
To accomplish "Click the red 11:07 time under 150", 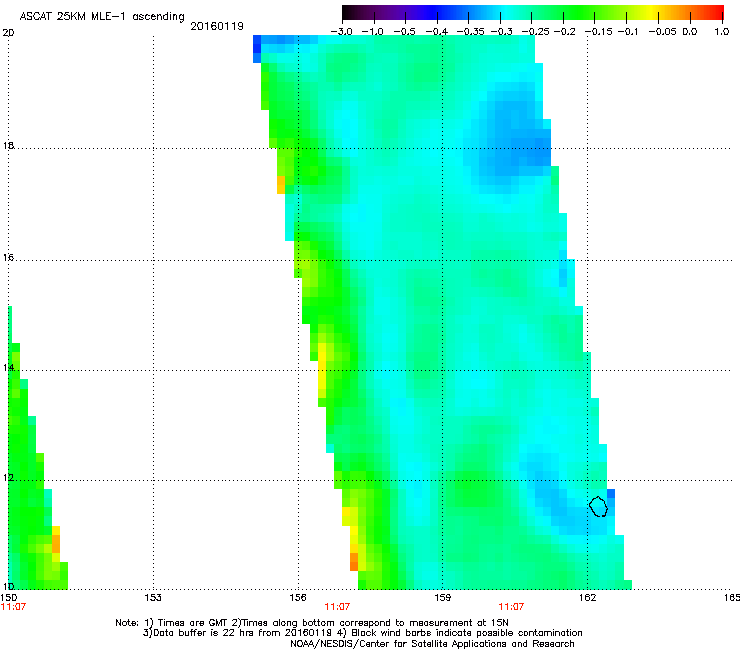I will 13,607.
